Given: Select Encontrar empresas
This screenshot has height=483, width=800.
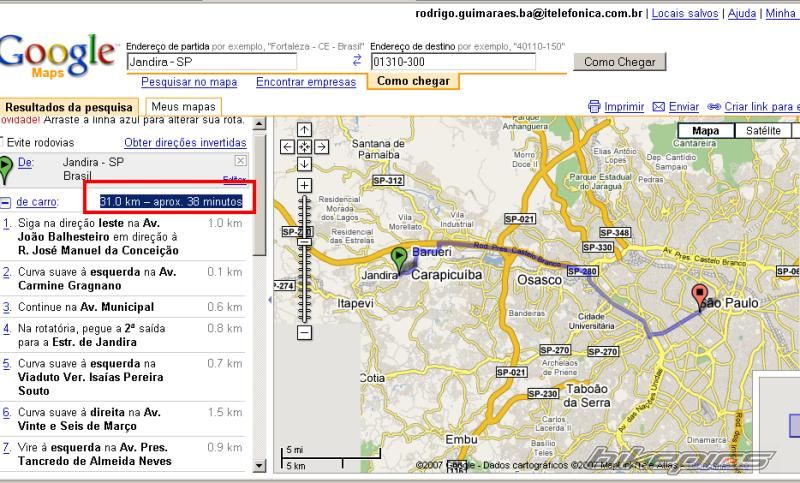Looking at the screenshot, I should coord(306,82).
